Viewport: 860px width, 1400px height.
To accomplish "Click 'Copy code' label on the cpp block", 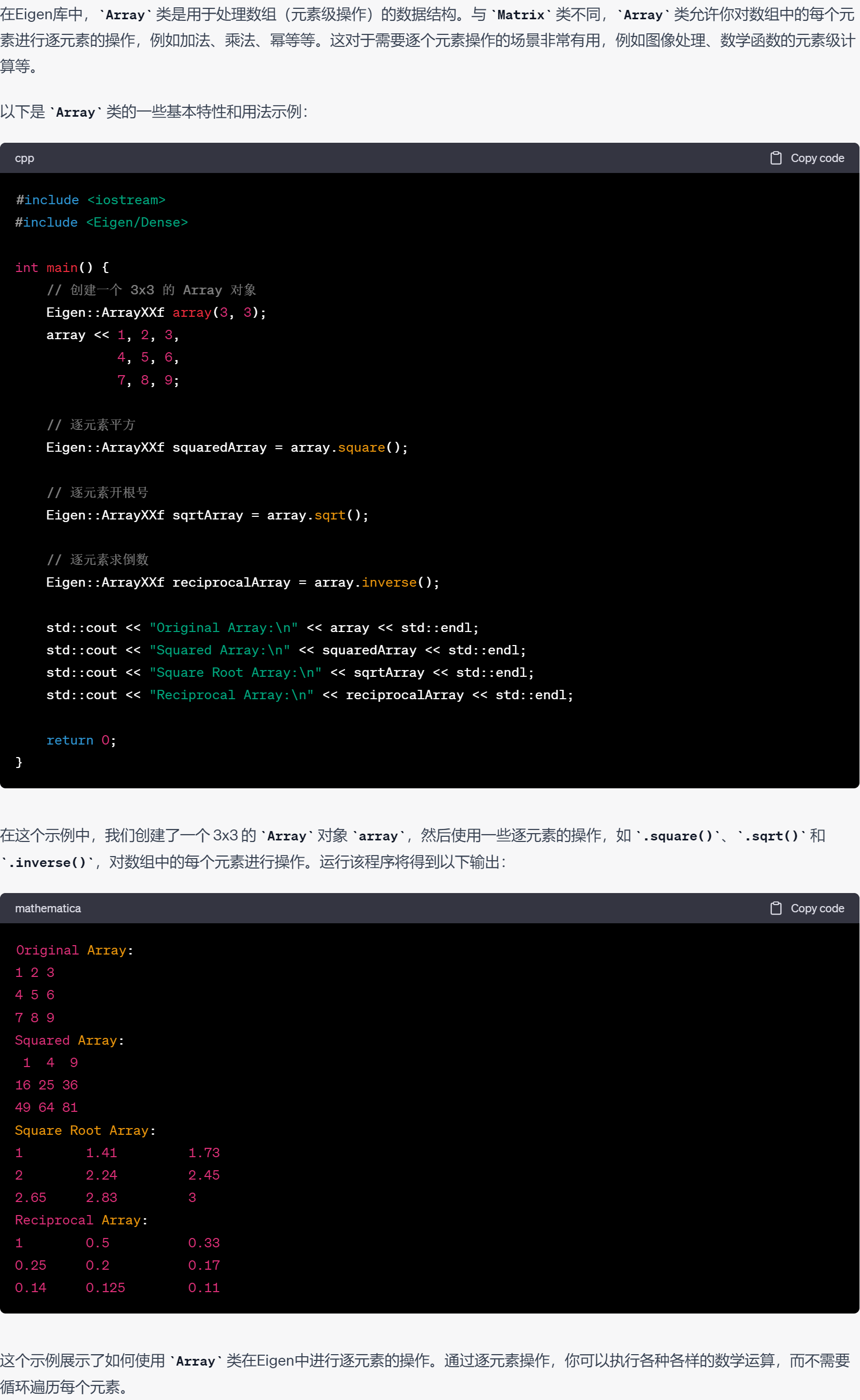I will (x=817, y=158).
